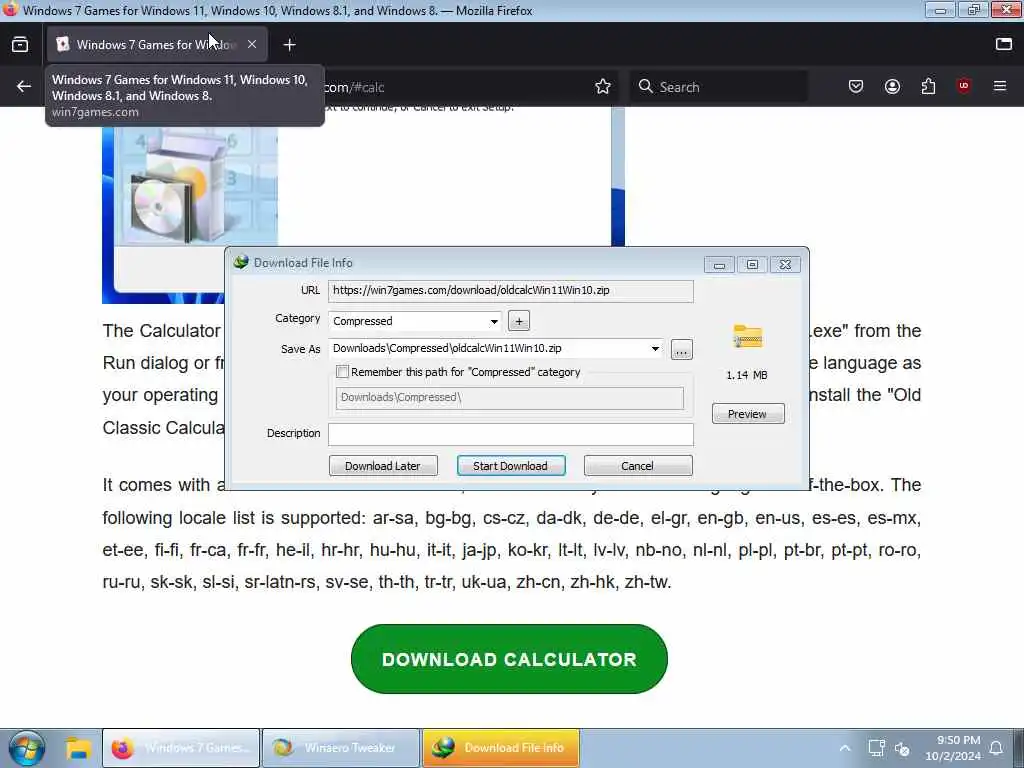This screenshot has width=1024, height=768.
Task: Click the zip folder file icon
Action: [x=748, y=336]
